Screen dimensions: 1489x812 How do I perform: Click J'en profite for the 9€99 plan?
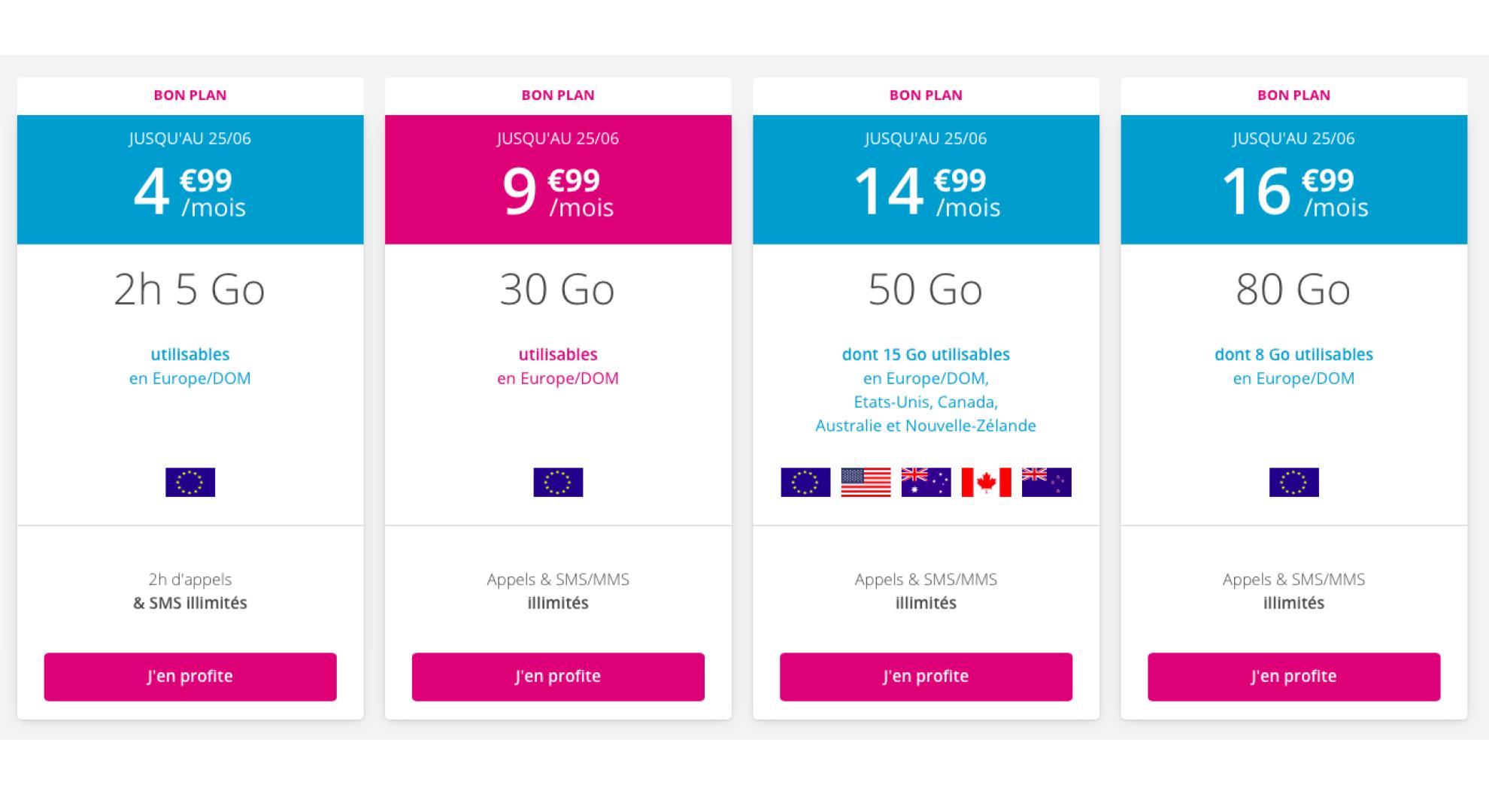pos(558,677)
